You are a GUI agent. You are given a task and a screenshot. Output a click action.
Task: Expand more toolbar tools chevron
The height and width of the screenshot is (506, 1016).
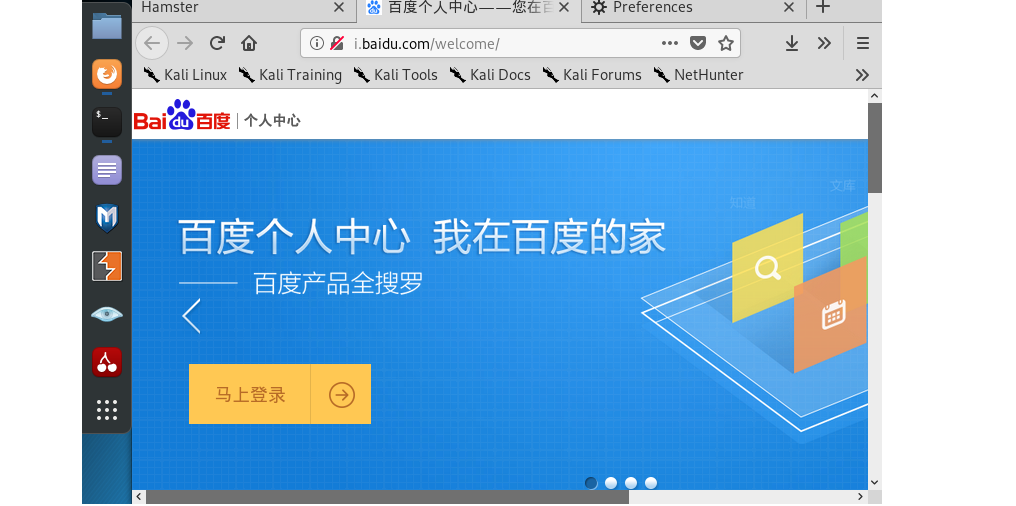tap(824, 43)
